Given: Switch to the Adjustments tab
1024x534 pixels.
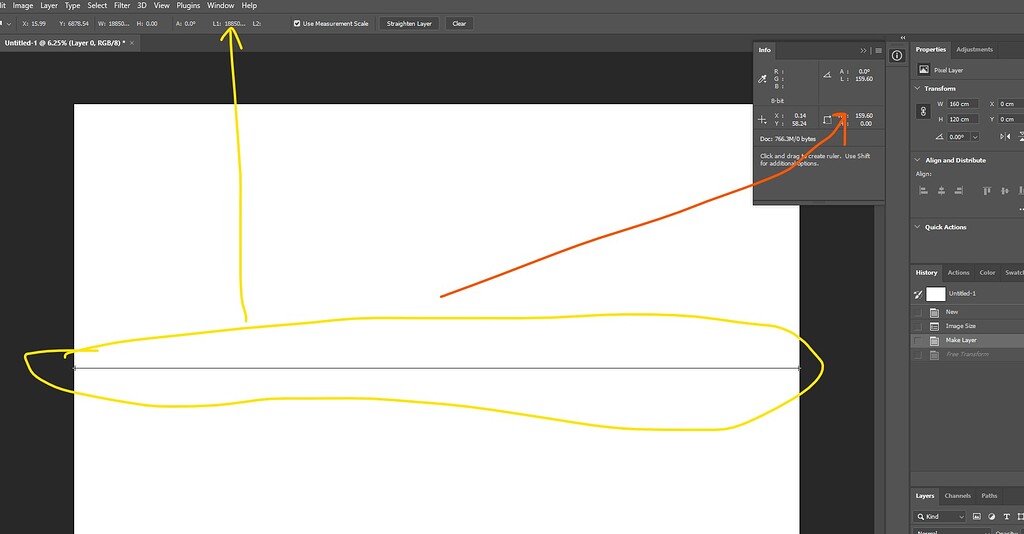Looking at the screenshot, I should 974,50.
